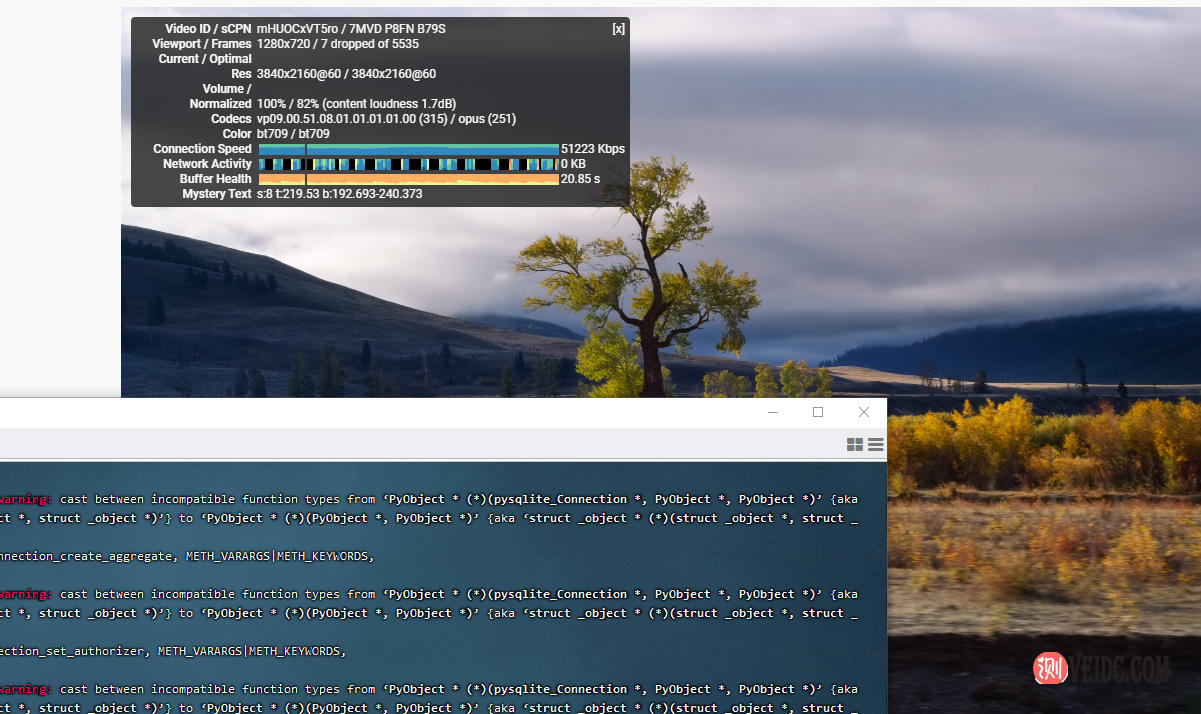Click the 20.85 s buffer readout
Image resolution: width=1201 pixels, height=714 pixels.
[580, 179]
